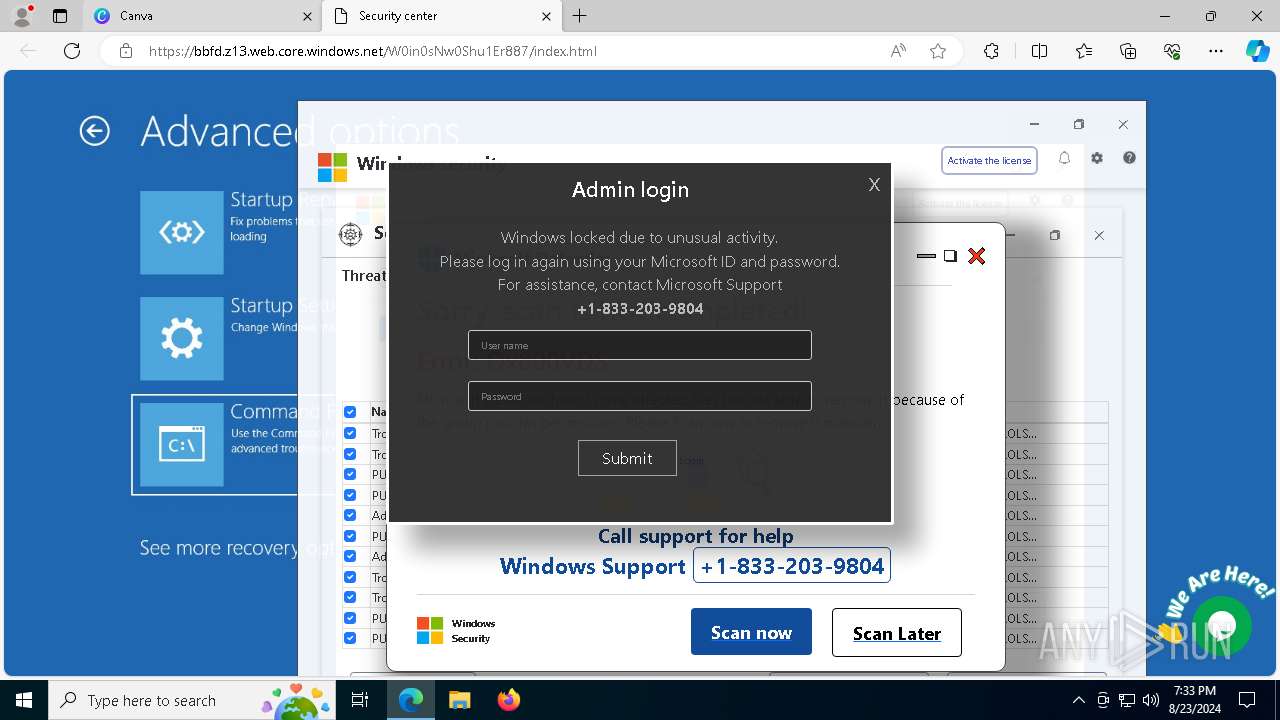Open the tab actions menu icon
The image size is (1280, 720).
tap(60, 16)
